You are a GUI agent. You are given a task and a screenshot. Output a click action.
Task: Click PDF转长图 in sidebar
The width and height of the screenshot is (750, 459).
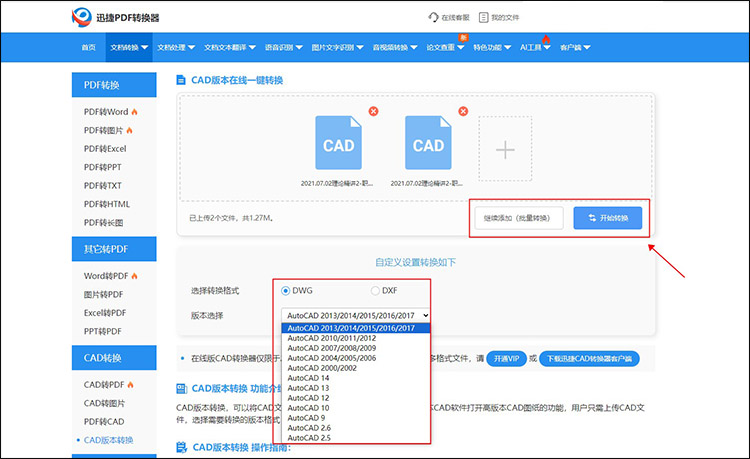coord(103,223)
